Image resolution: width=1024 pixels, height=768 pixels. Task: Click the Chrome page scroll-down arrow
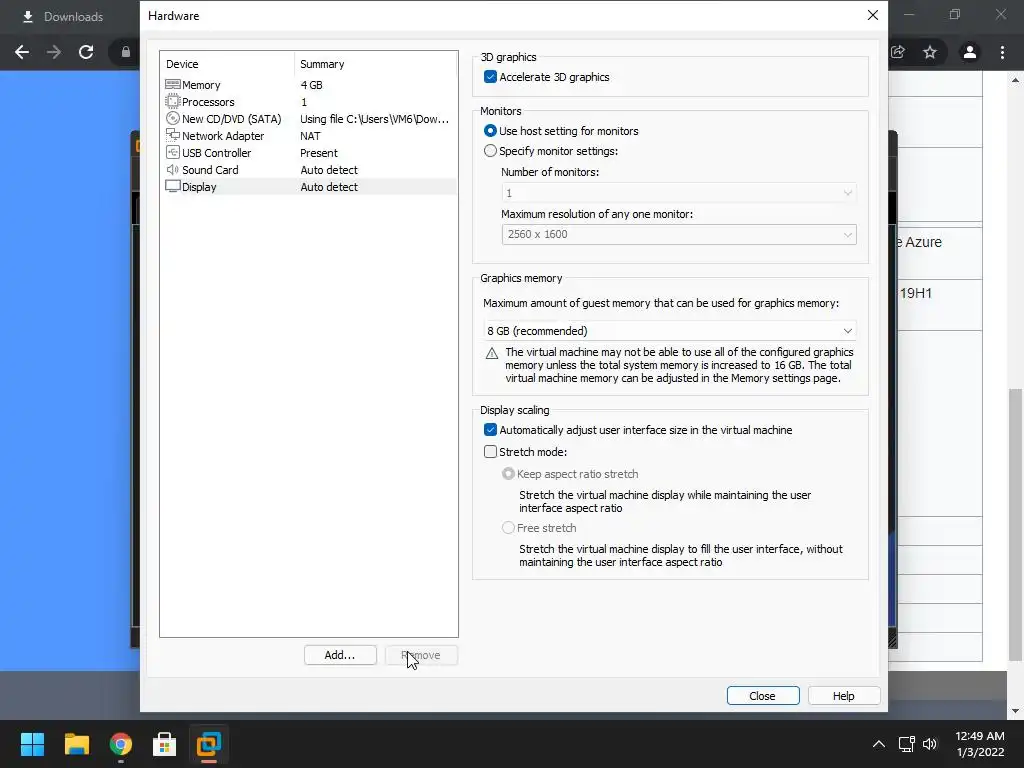(x=1015, y=711)
